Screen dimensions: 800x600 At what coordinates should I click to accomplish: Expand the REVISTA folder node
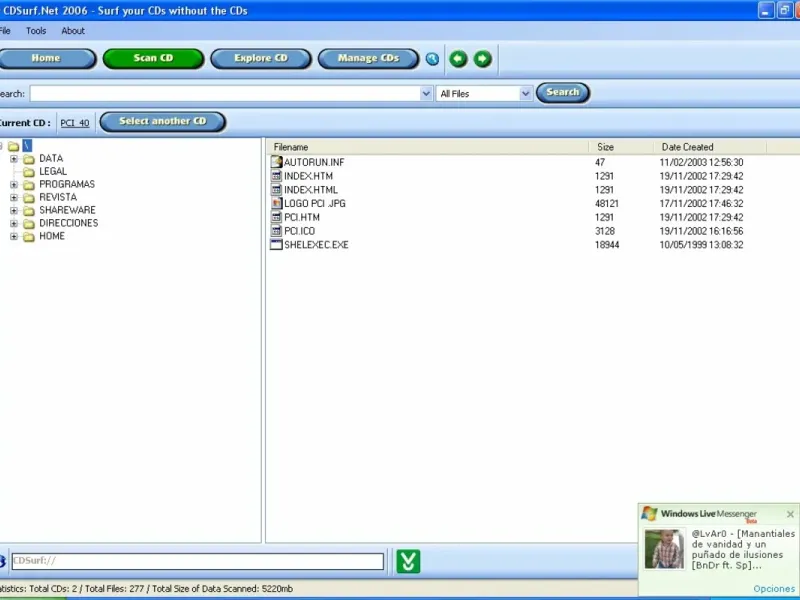tap(14, 197)
